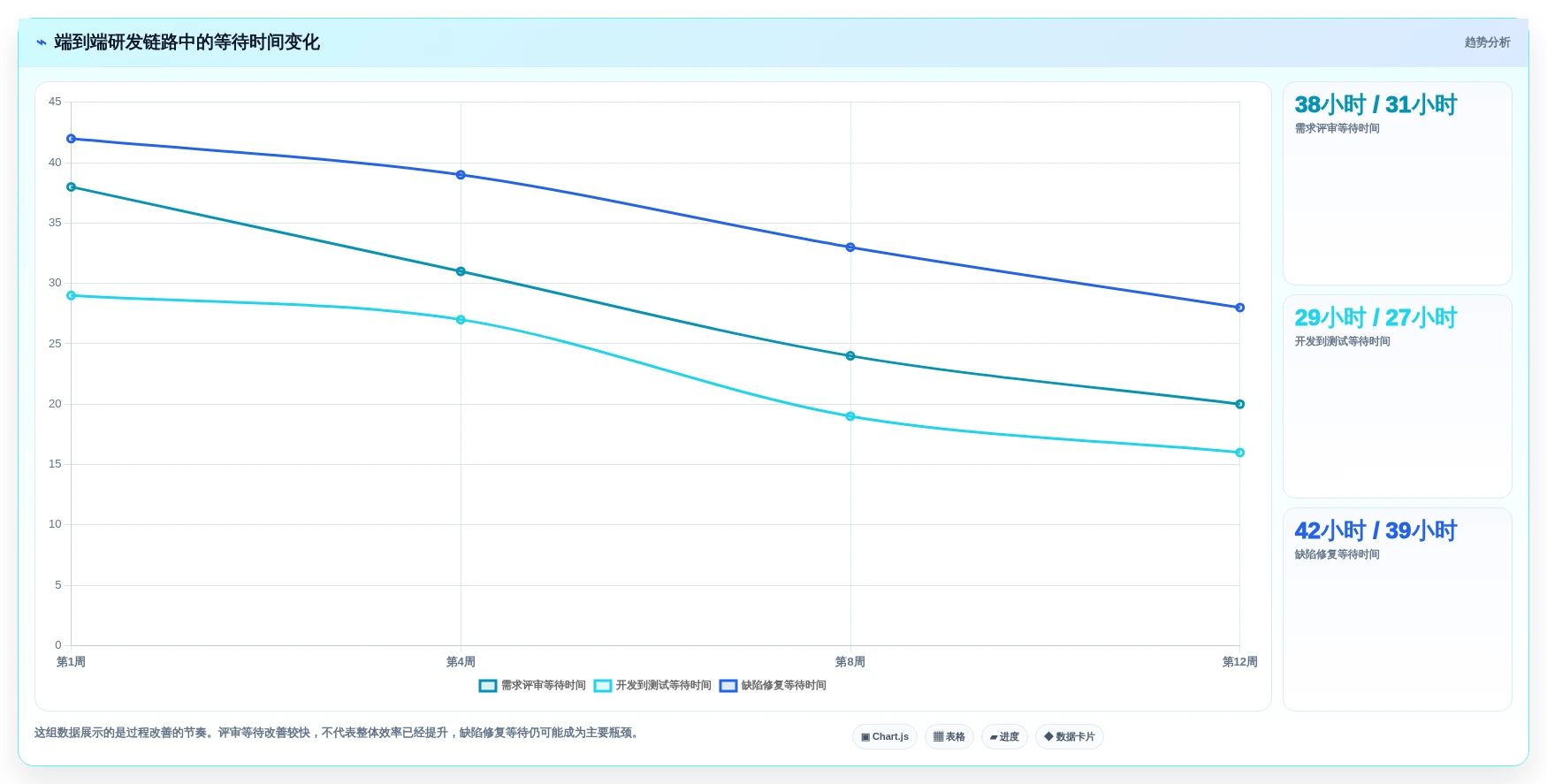The width and height of the screenshot is (1547, 784).
Task: Click the chart title 端到端研发链路中的等待时间变化
Action: coord(187,42)
